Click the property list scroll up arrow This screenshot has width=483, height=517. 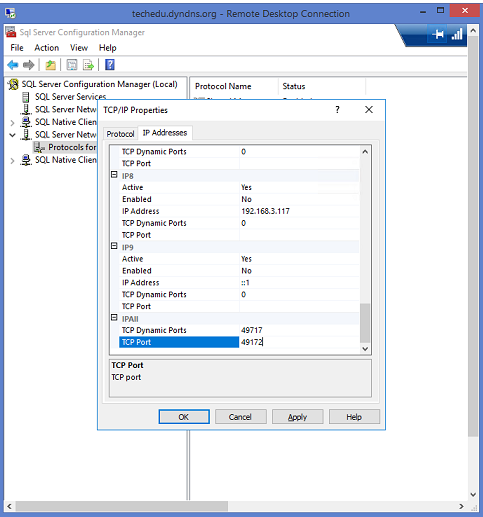coord(365,152)
